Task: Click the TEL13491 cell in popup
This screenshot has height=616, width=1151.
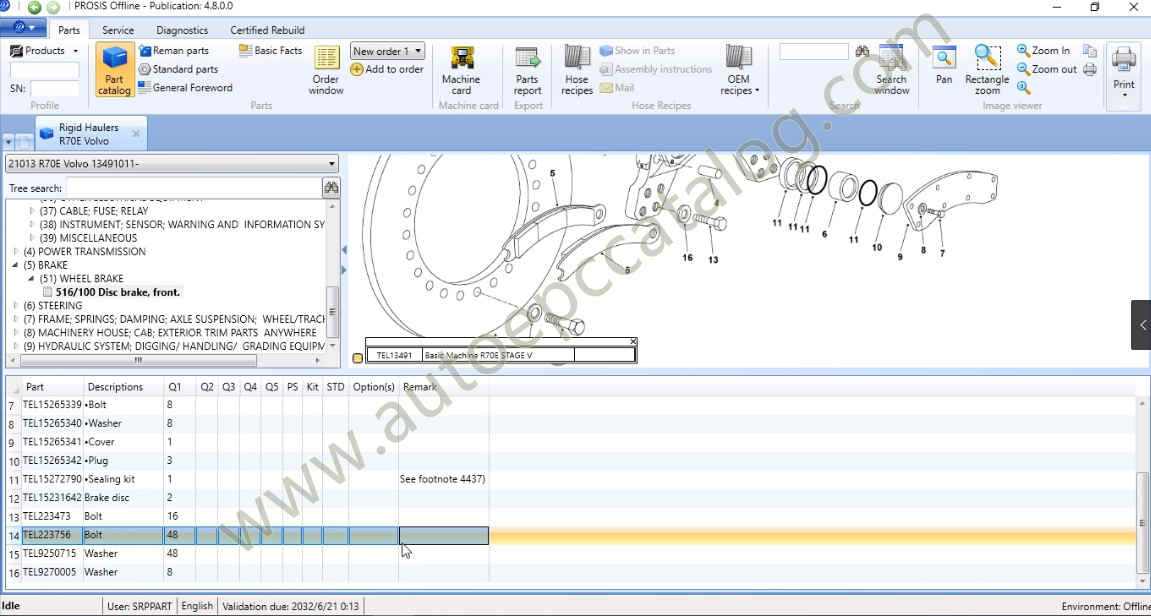Action: coord(394,355)
